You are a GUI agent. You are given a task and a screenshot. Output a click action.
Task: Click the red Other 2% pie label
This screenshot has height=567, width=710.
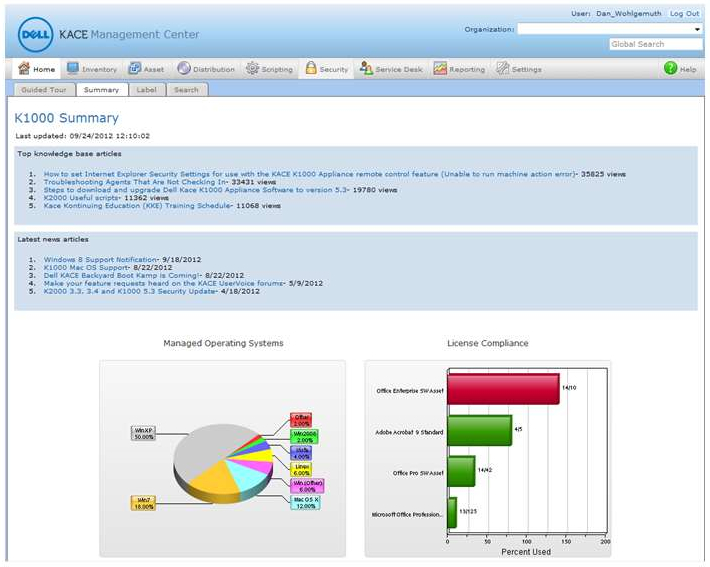(x=301, y=420)
